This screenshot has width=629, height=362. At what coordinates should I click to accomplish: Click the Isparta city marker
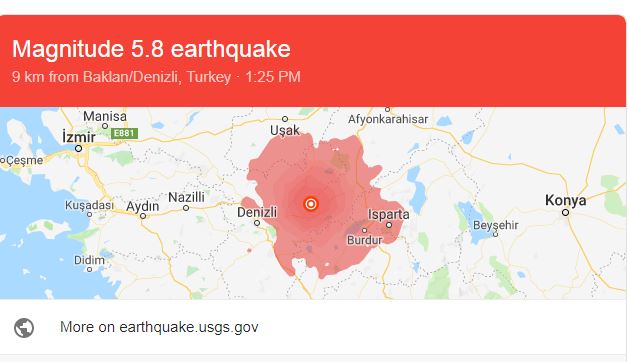point(389,225)
